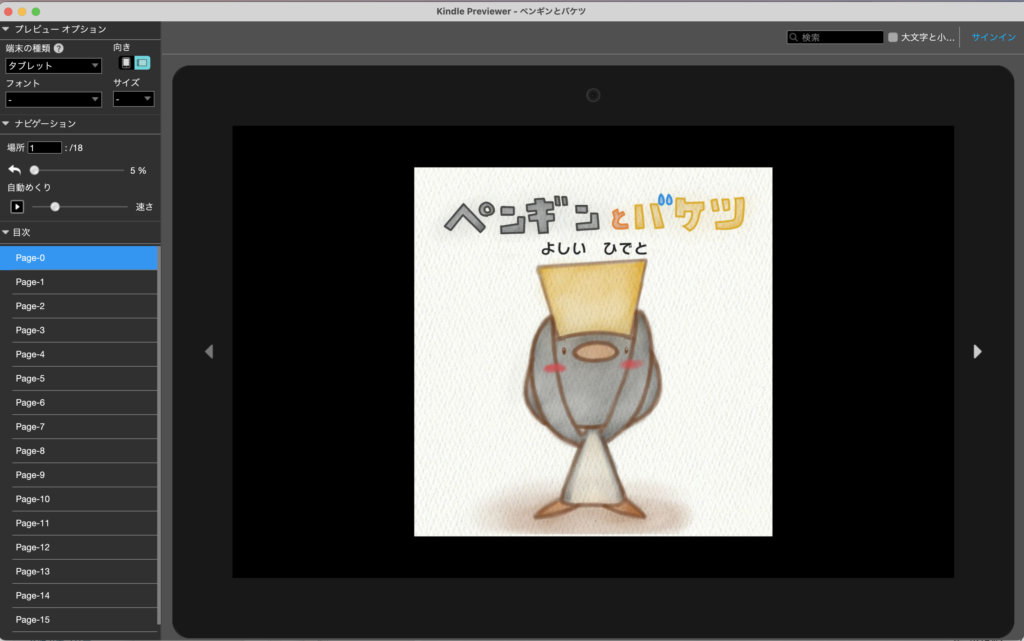Image resolution: width=1024 pixels, height=641 pixels.
Task: Select landscape orientation icon
Action: pyautogui.click(x=142, y=63)
